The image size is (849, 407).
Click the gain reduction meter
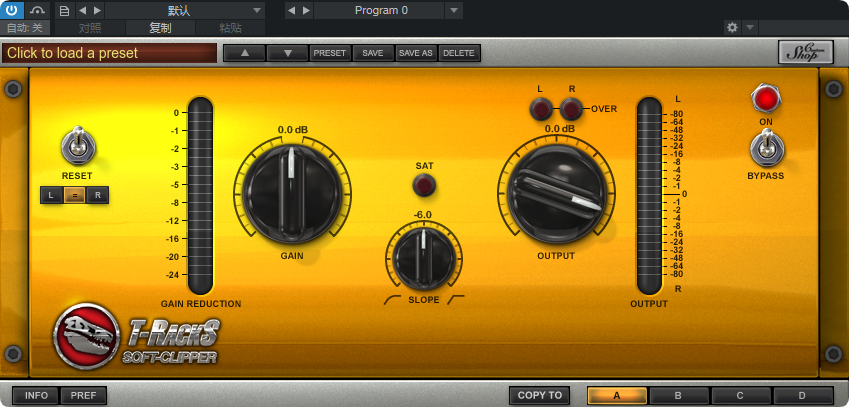[200, 196]
